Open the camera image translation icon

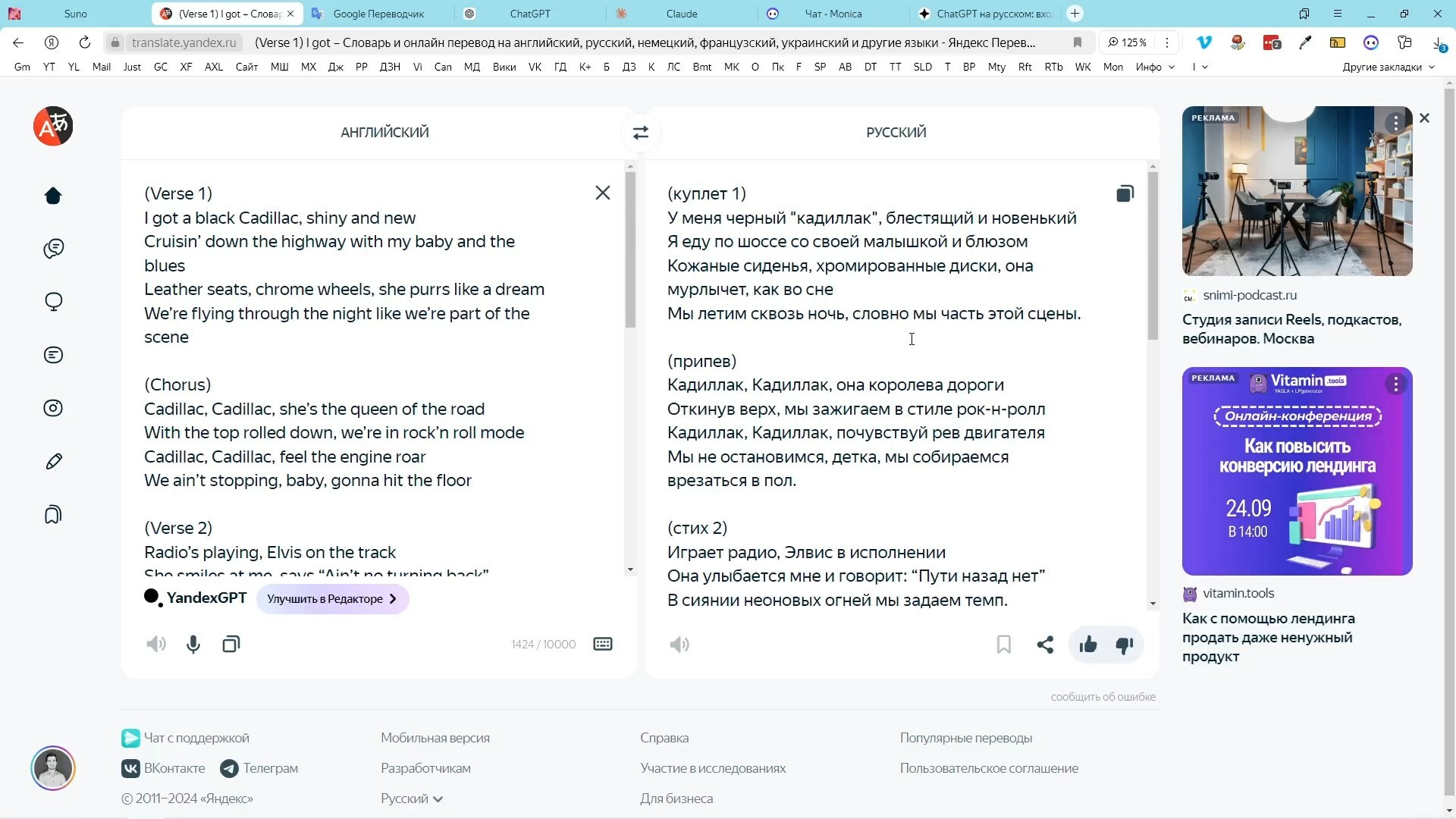[53, 408]
